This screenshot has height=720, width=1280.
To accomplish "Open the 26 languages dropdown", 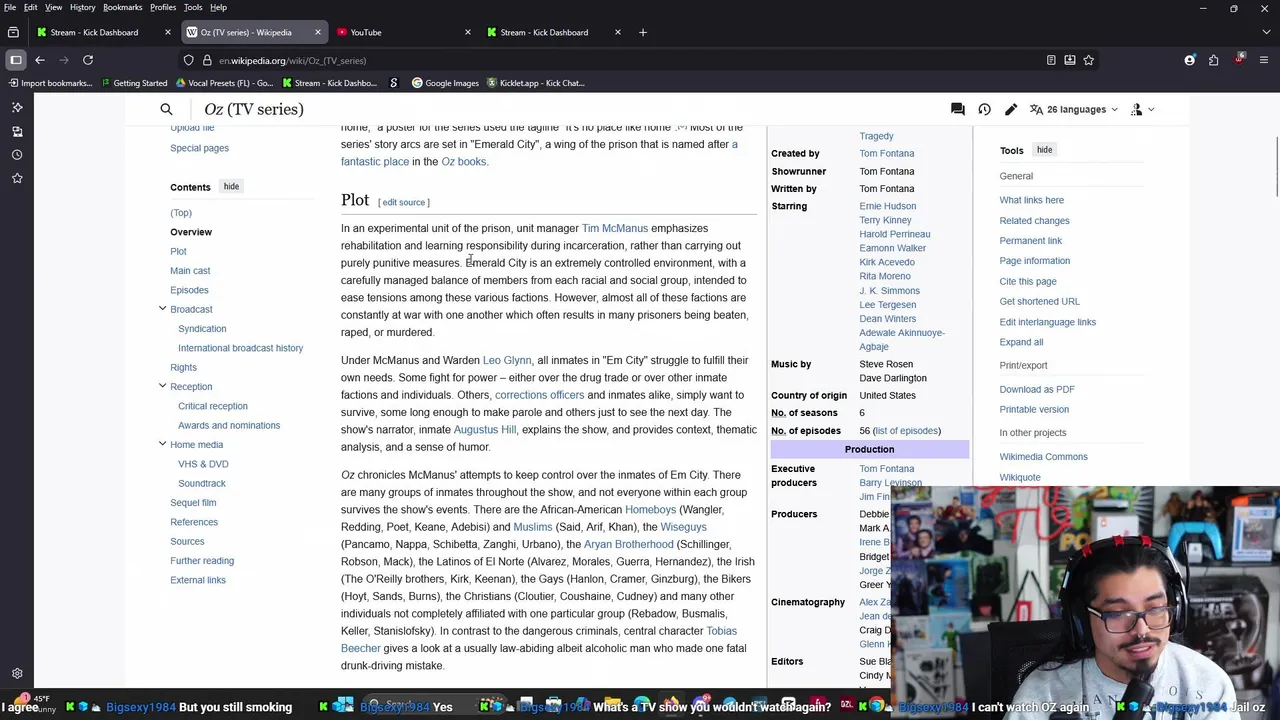I will 1073,109.
